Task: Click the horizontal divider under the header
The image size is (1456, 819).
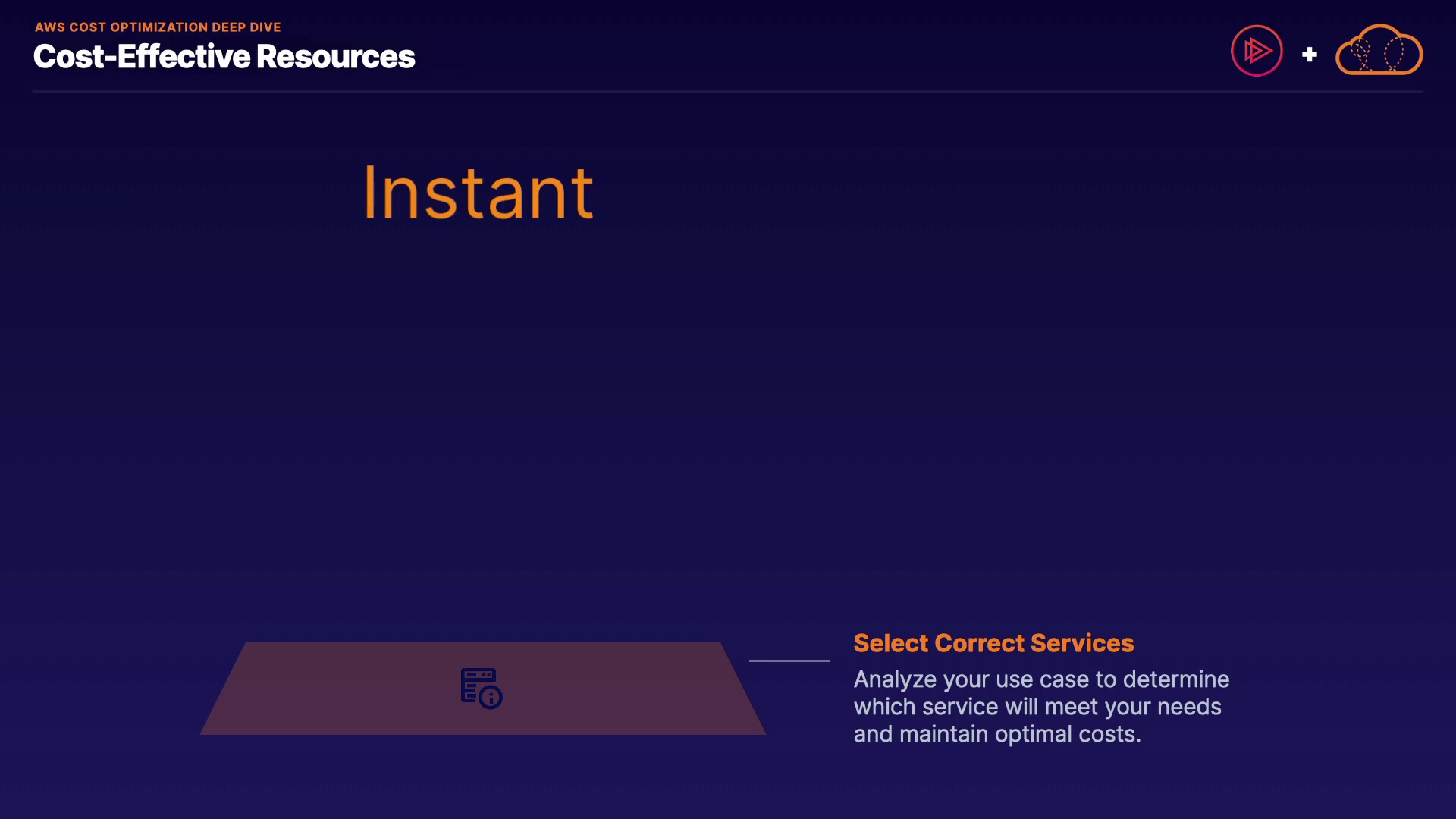Action: 728,92
